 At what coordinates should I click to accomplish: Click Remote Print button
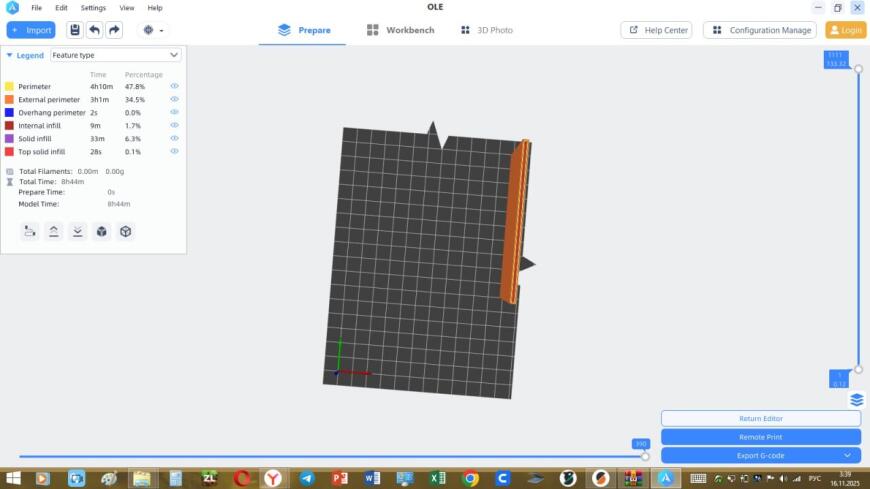tap(761, 437)
